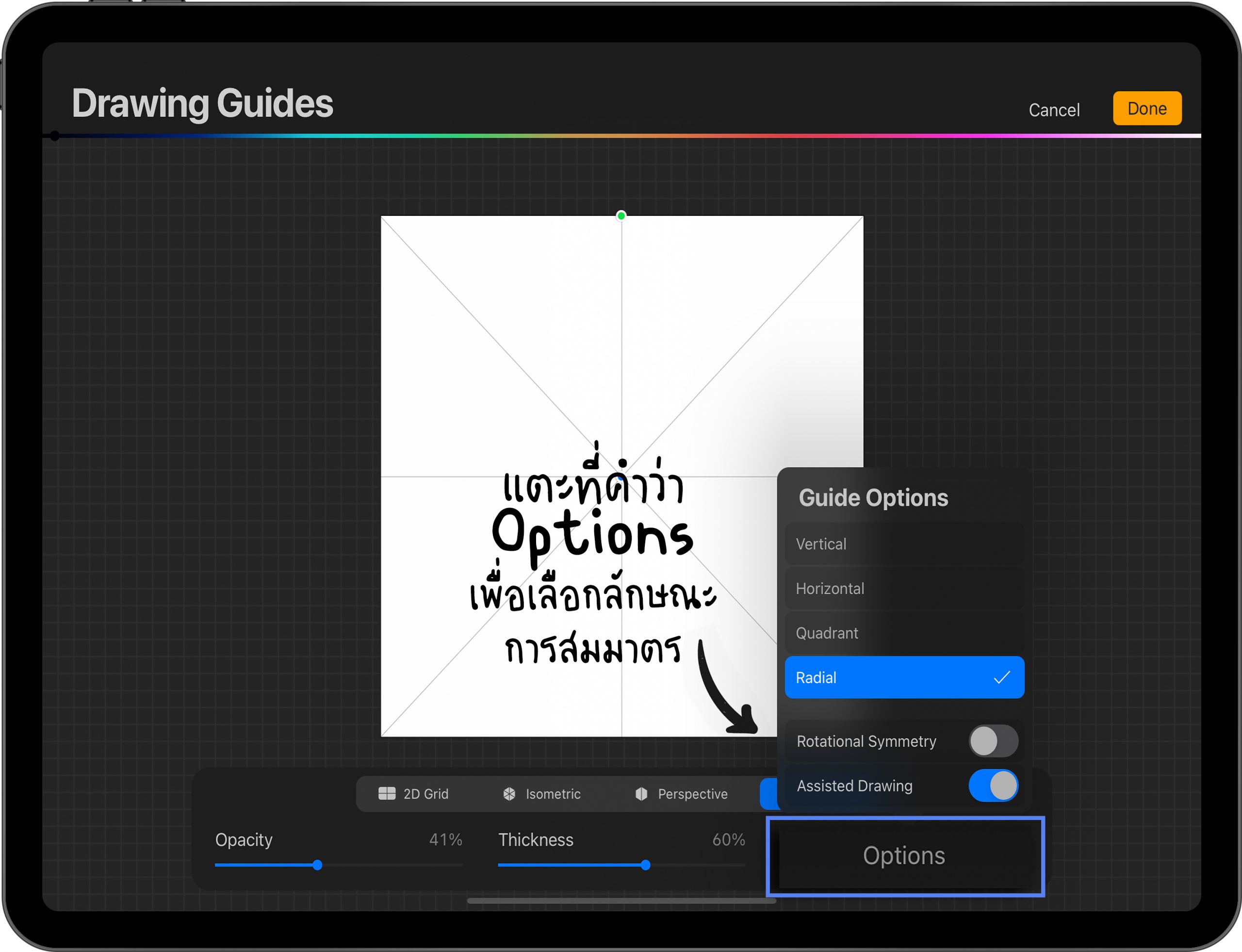The image size is (1242, 952).
Task: Click the Thickness slider handle
Action: coord(645,865)
